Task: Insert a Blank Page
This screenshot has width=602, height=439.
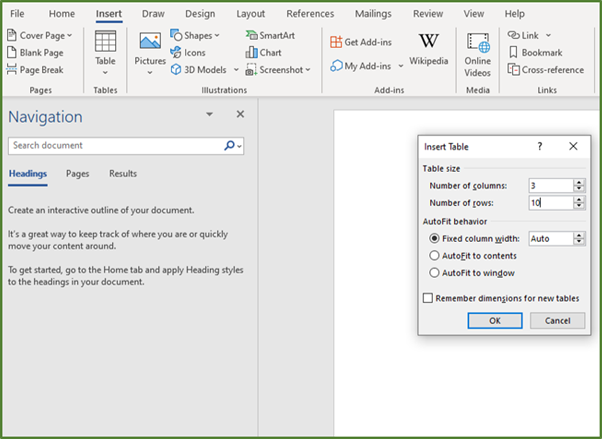Action: coord(35,53)
